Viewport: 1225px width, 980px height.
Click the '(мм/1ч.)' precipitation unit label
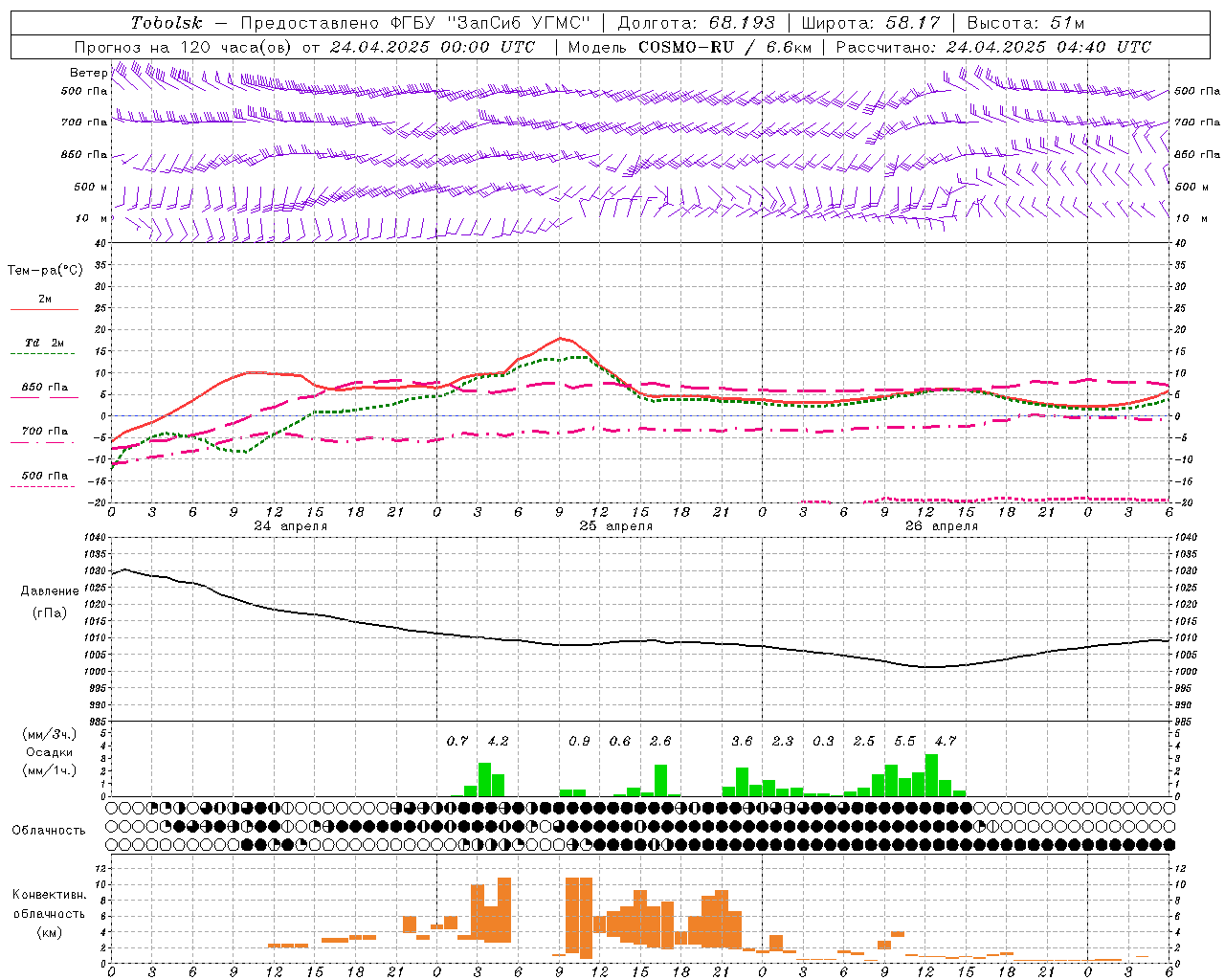[49, 770]
